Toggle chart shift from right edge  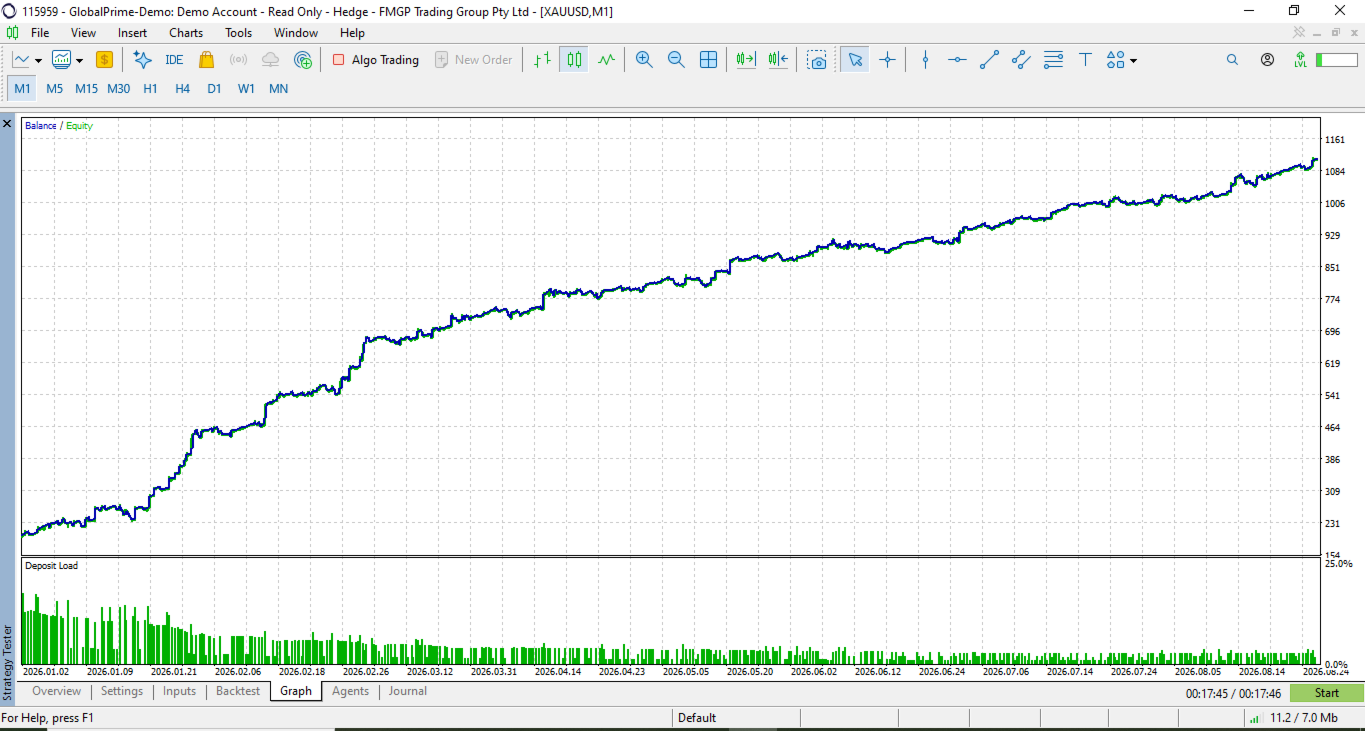(x=778, y=60)
